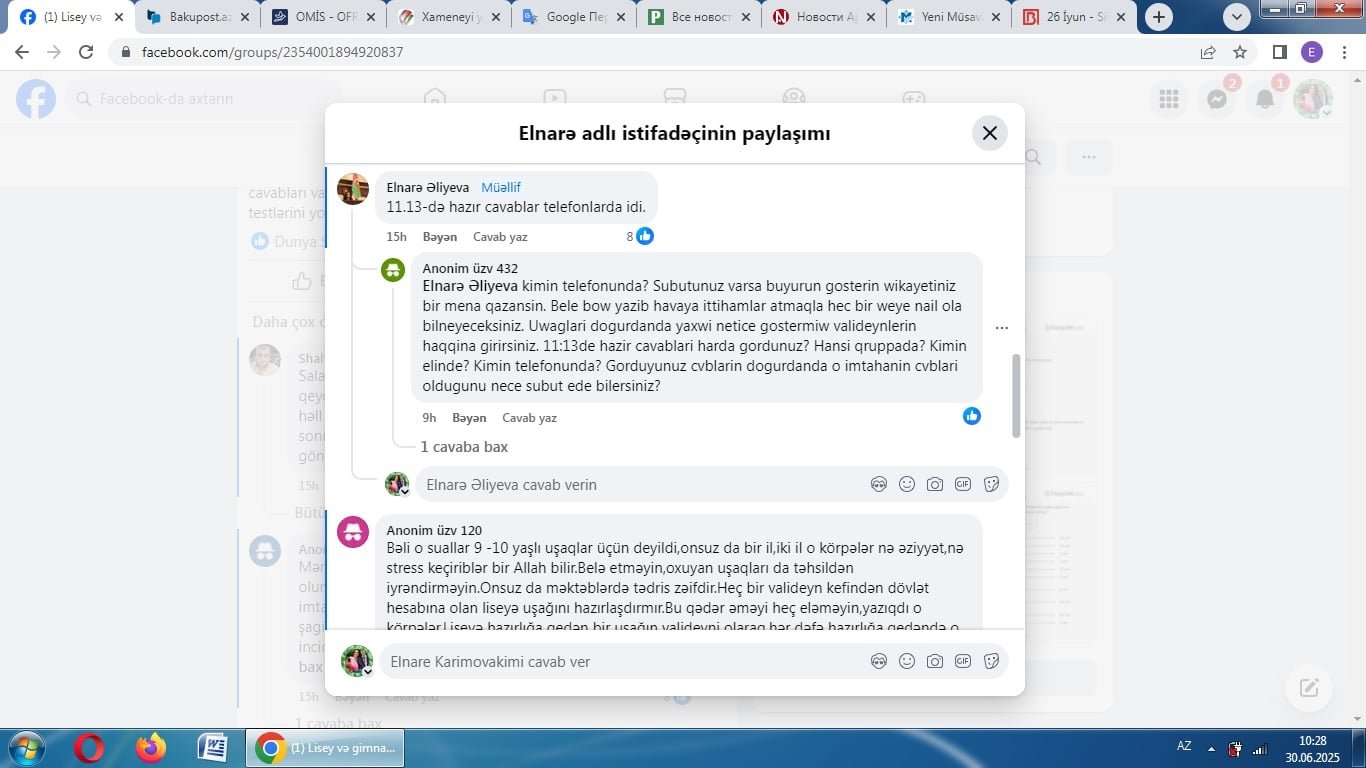Click the GIF icon in Elnarə Əliyeva reply box
The image size is (1366, 768).
(963, 484)
